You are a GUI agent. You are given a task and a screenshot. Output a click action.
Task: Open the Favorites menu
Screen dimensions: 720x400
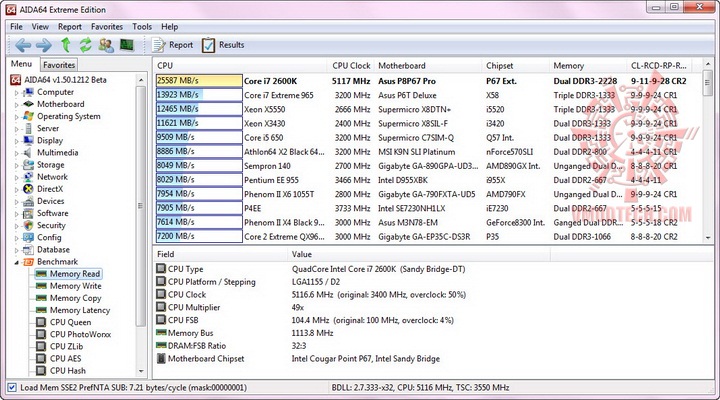tap(107, 27)
